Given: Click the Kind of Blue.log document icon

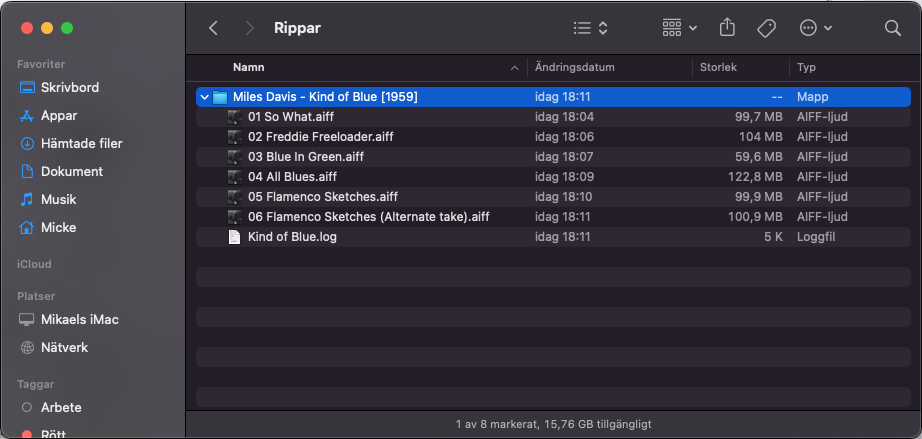Looking at the screenshot, I should 235,237.
